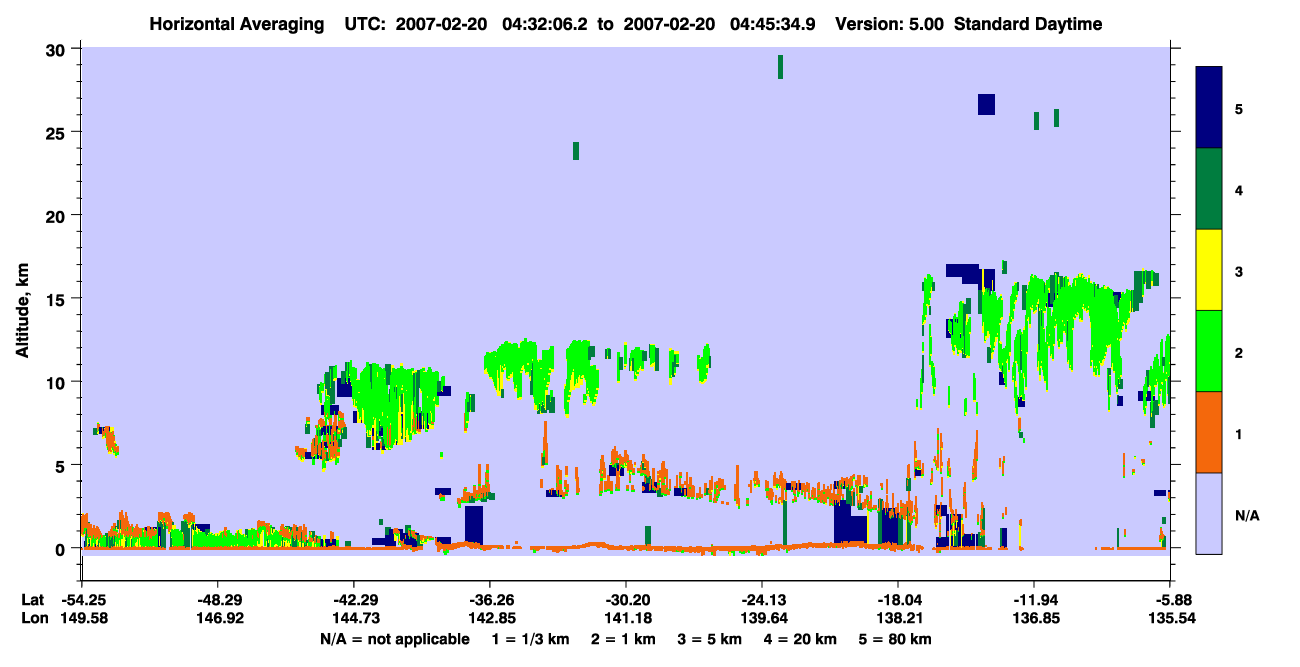Click the 'Version: 5.00' text

(890, 24)
